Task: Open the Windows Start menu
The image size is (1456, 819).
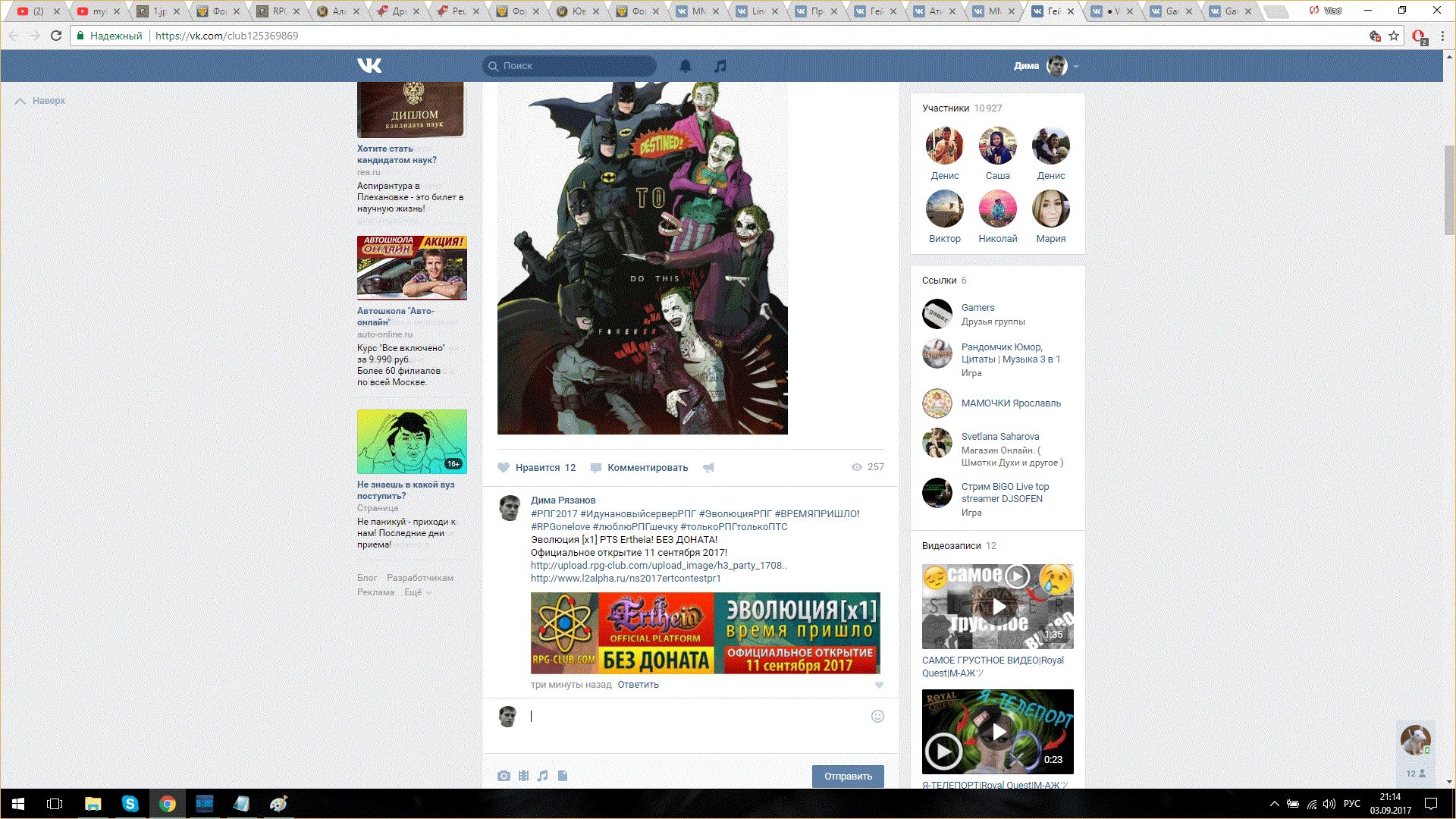Action: pyautogui.click(x=18, y=804)
